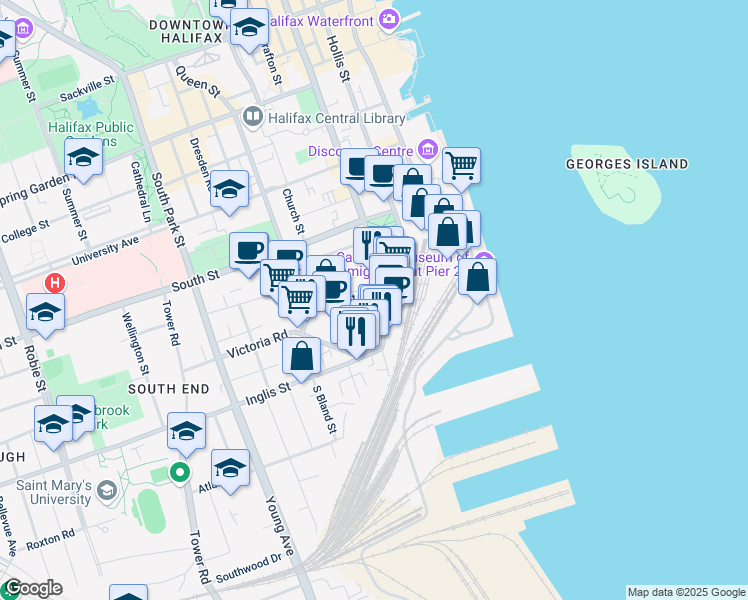Screen dimensions: 748x600
Task: Click the Halifax Central Library book icon
Action: tap(252, 117)
